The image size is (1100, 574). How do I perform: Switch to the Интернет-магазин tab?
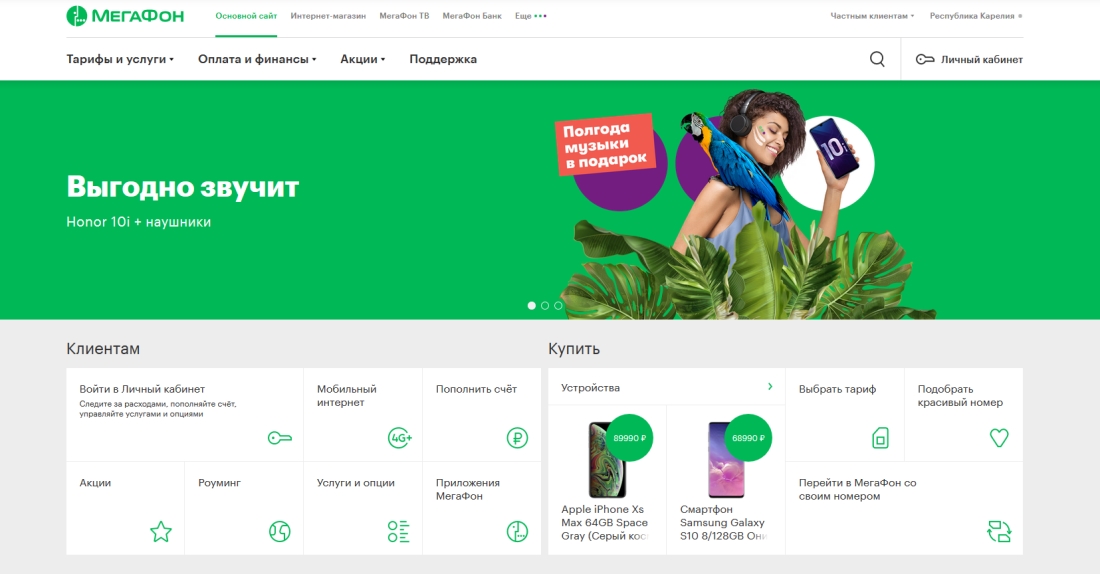[328, 16]
